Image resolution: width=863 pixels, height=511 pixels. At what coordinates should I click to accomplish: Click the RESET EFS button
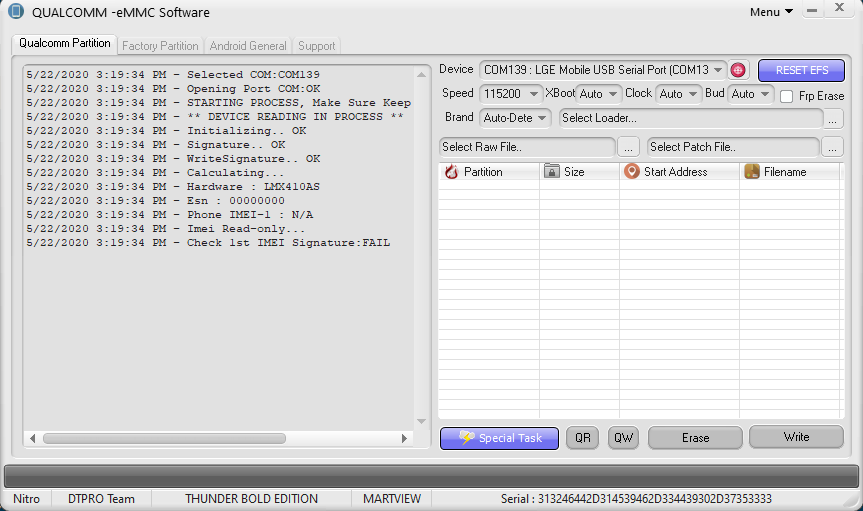click(801, 70)
